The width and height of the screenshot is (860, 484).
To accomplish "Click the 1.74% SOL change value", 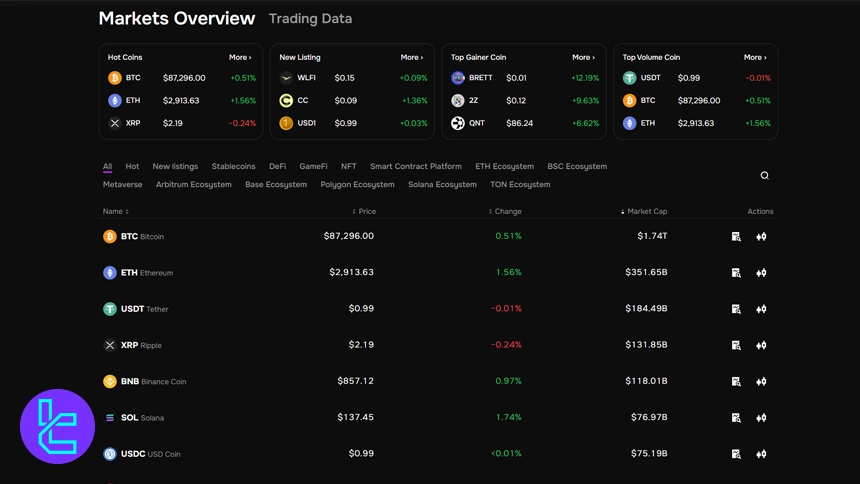I will coord(508,417).
